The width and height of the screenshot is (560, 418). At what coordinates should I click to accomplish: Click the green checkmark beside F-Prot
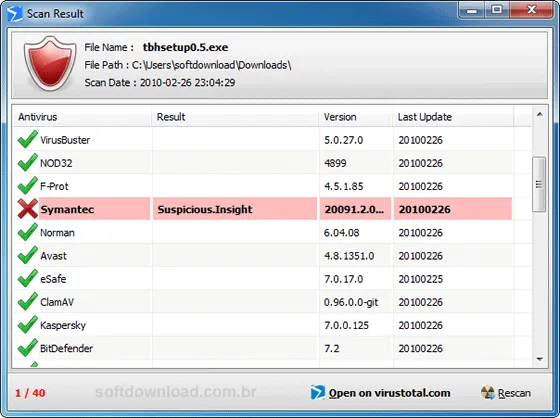pos(28,186)
